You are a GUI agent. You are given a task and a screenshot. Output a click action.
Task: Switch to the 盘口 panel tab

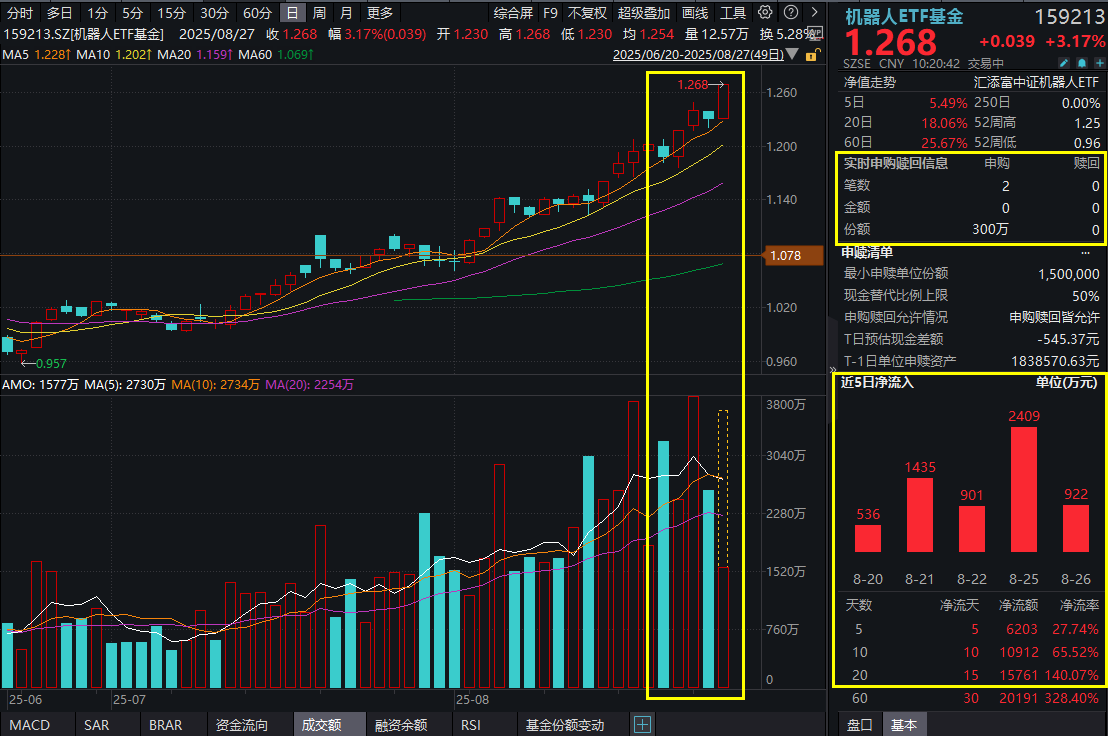pyautogui.click(x=859, y=725)
